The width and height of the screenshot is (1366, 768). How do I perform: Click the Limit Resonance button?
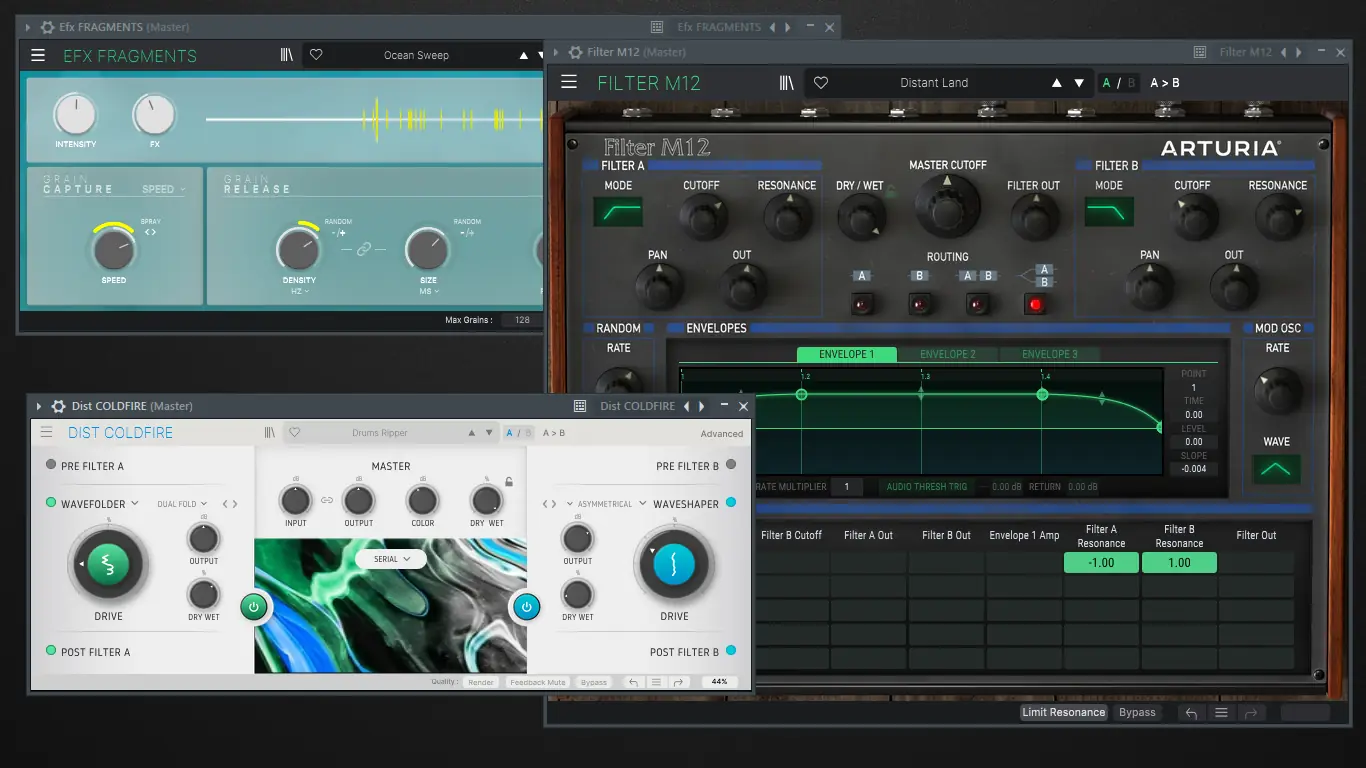point(1064,713)
